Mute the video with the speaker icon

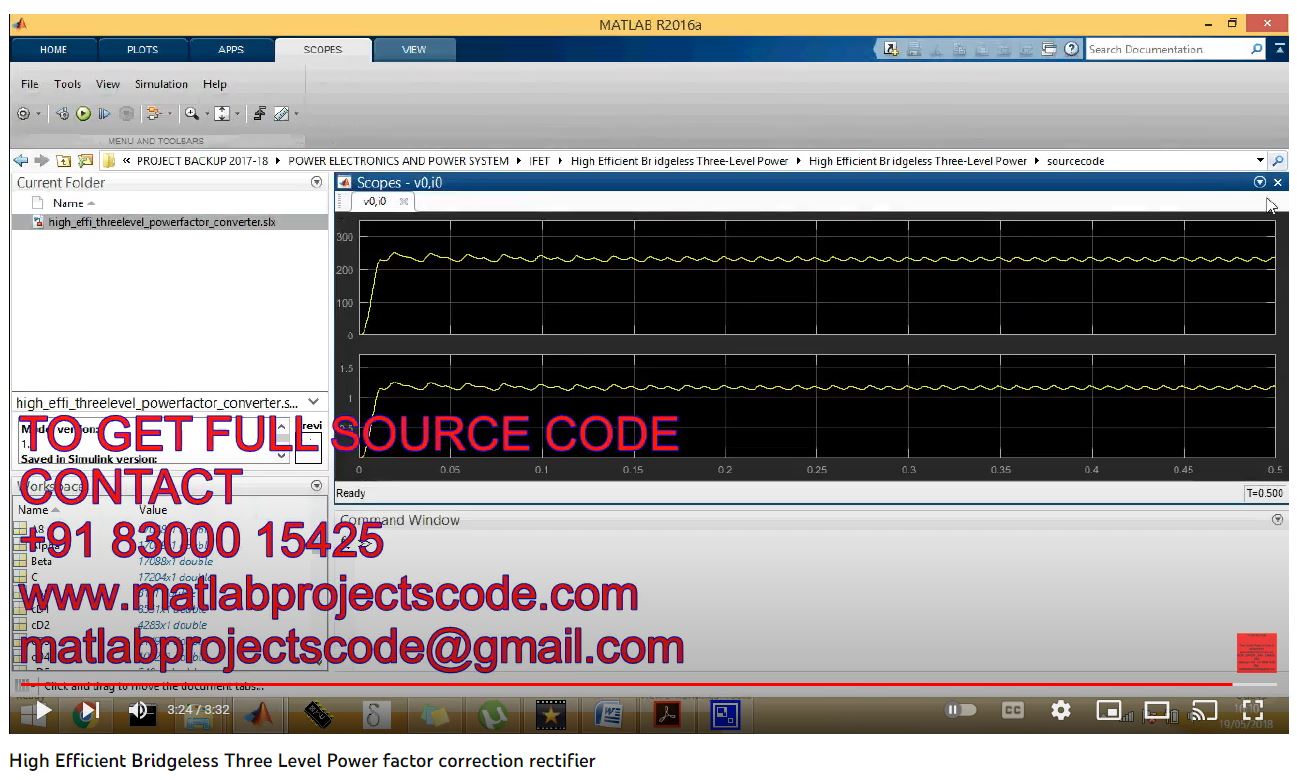[x=139, y=711]
